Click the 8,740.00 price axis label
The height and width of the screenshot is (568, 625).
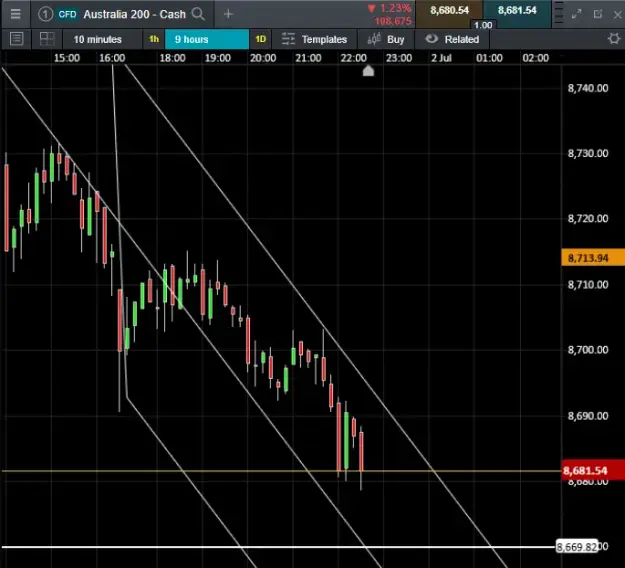(588, 88)
